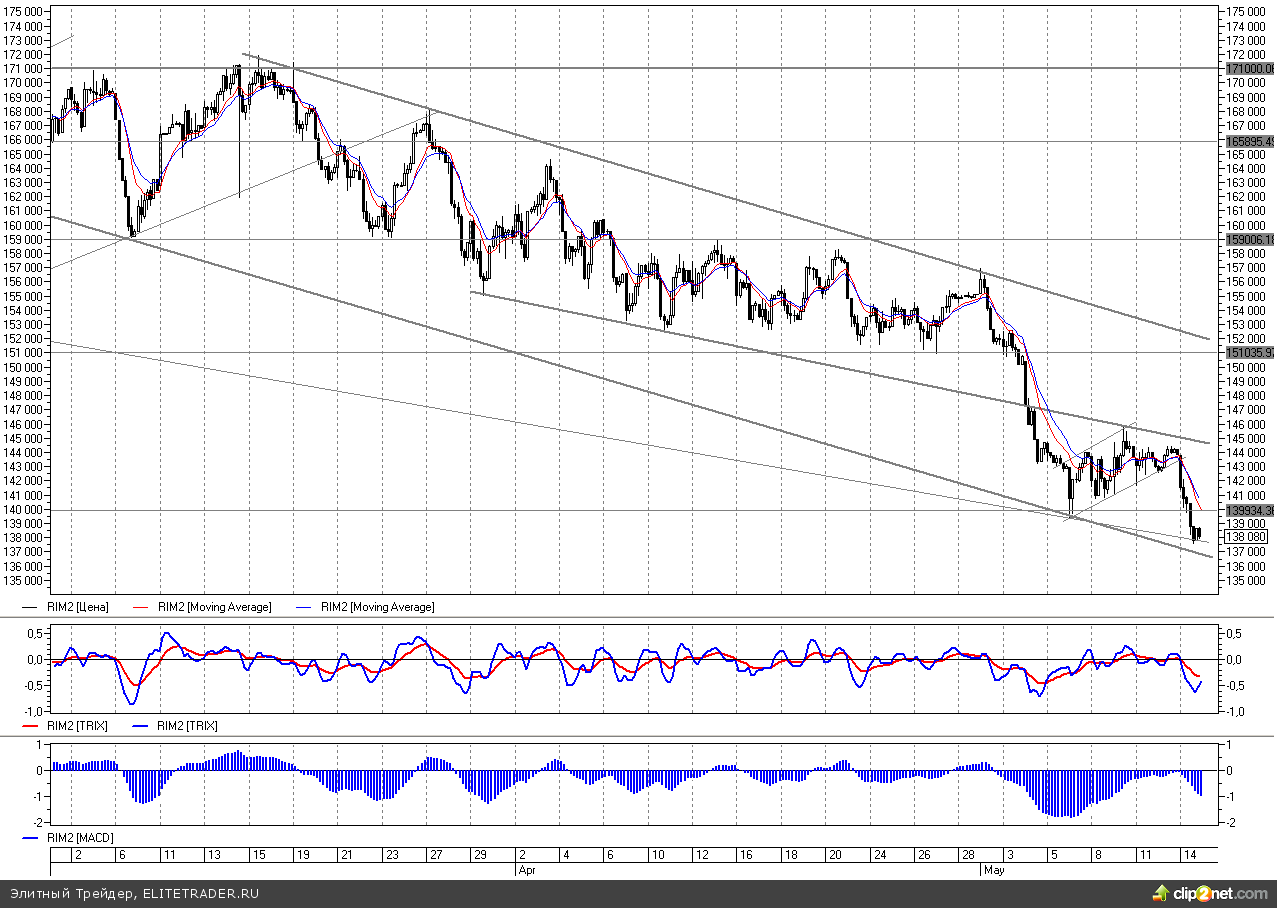Click the Apr month label on the time axis
Image resolution: width=1277 pixels, height=908 pixels.
[526, 870]
